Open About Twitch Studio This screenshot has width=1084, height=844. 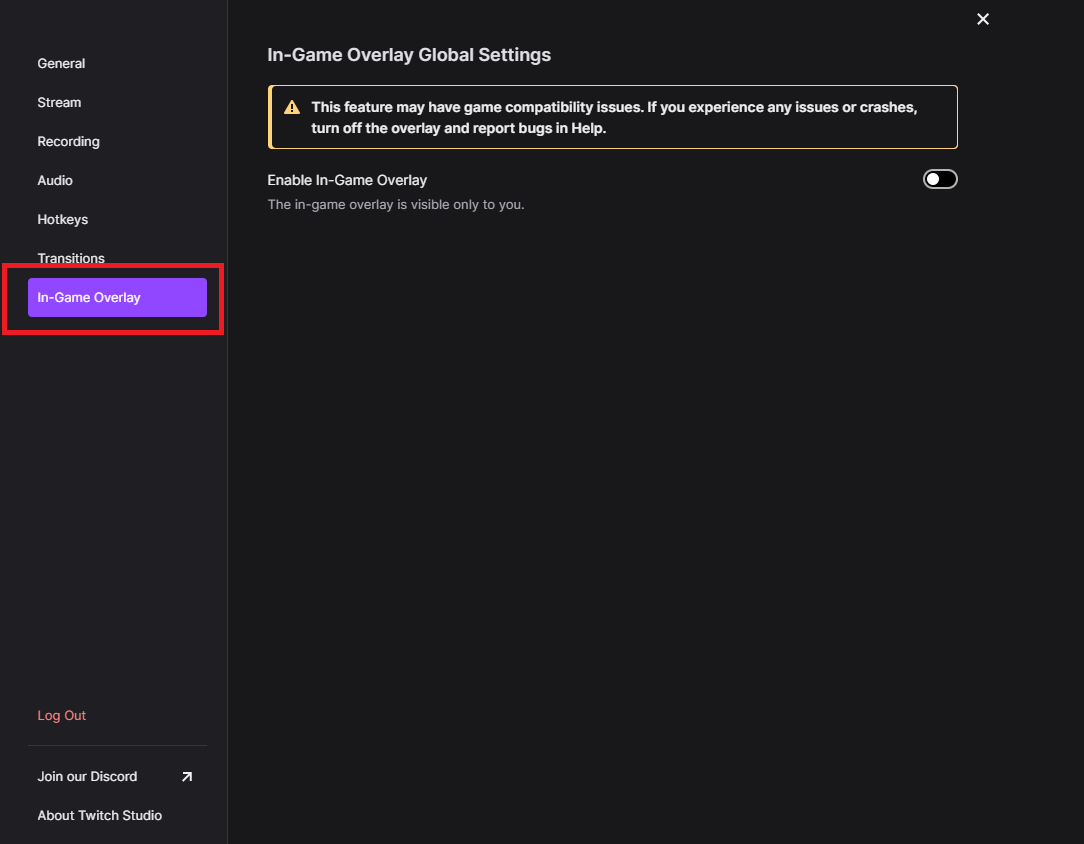point(100,816)
